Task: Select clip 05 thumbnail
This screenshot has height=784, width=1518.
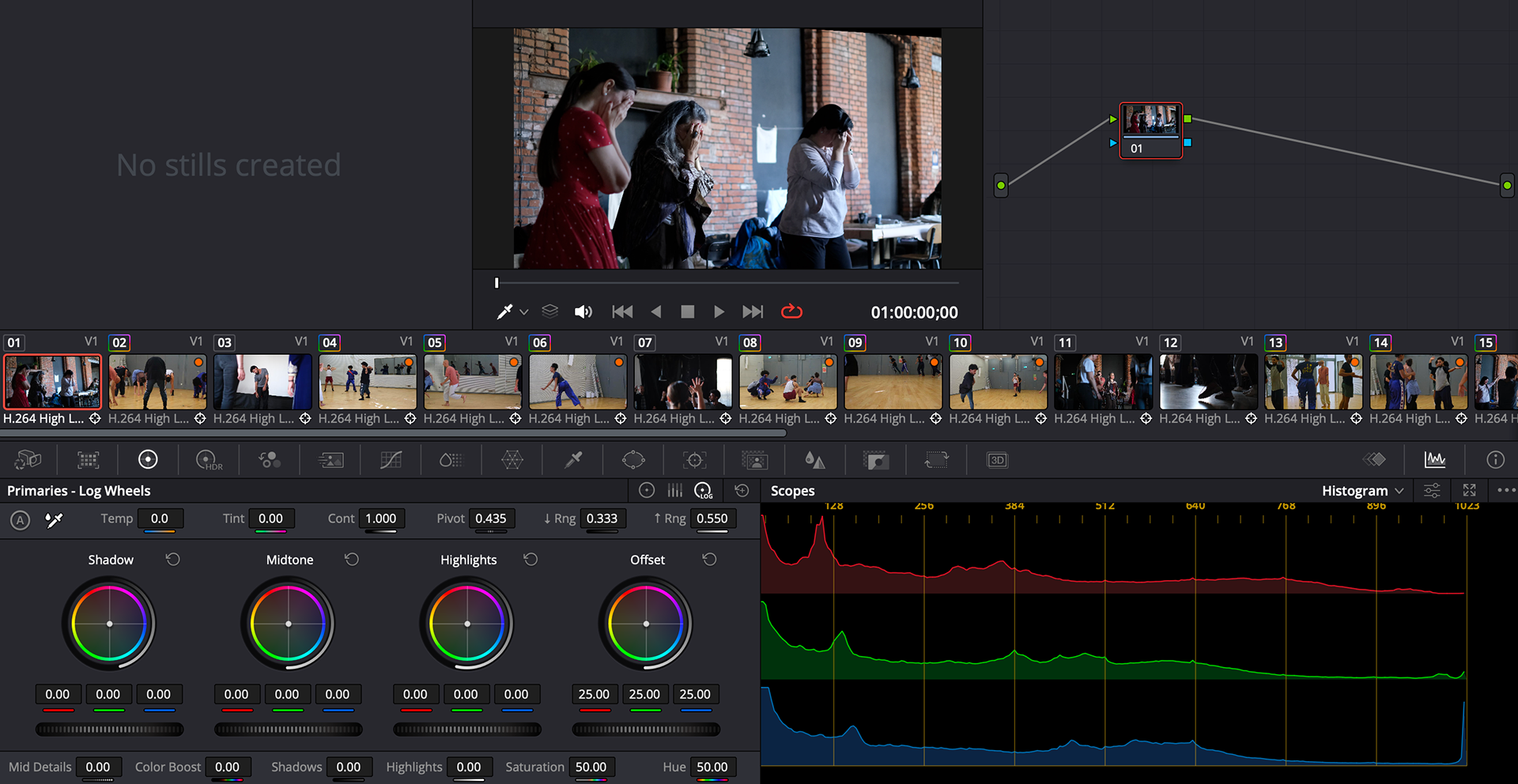Action: click(x=472, y=381)
